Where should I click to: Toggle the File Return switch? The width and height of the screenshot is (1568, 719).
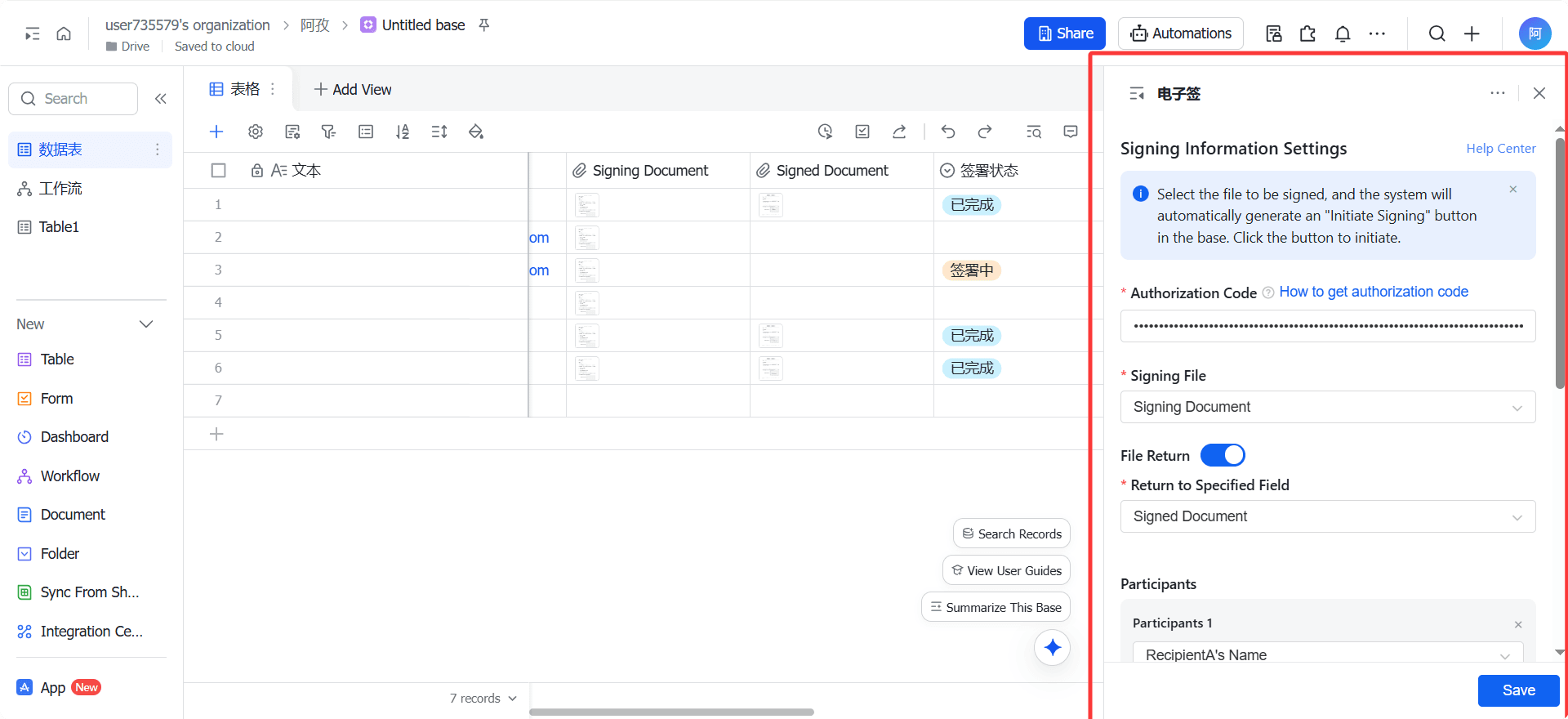1223,455
